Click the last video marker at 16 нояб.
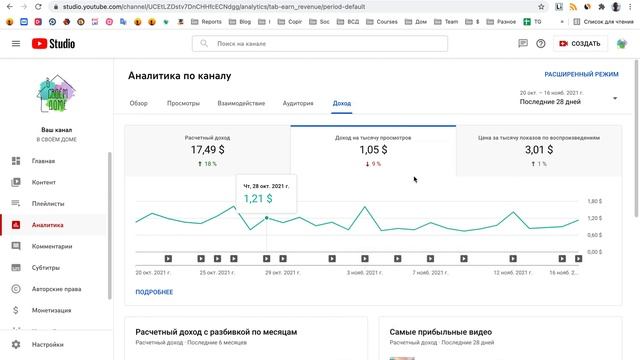The image size is (640, 360). coord(578,259)
